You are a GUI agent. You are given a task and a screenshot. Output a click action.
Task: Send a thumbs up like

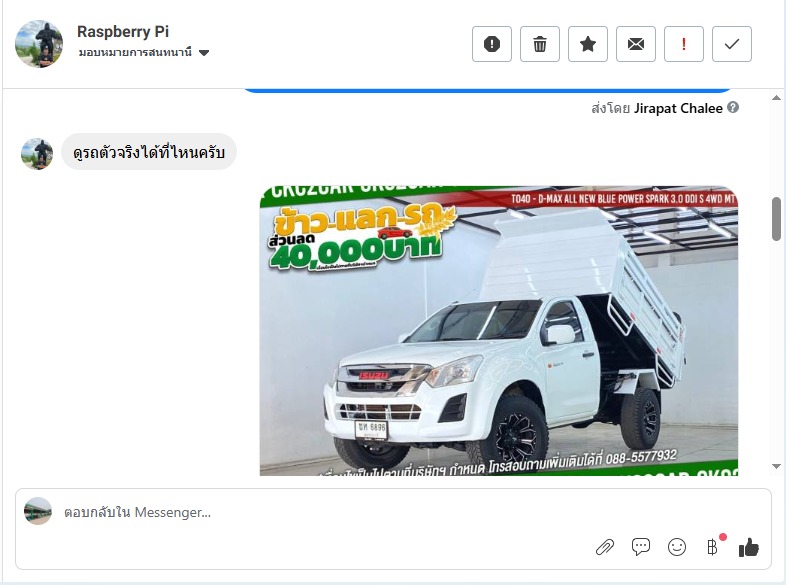click(749, 547)
